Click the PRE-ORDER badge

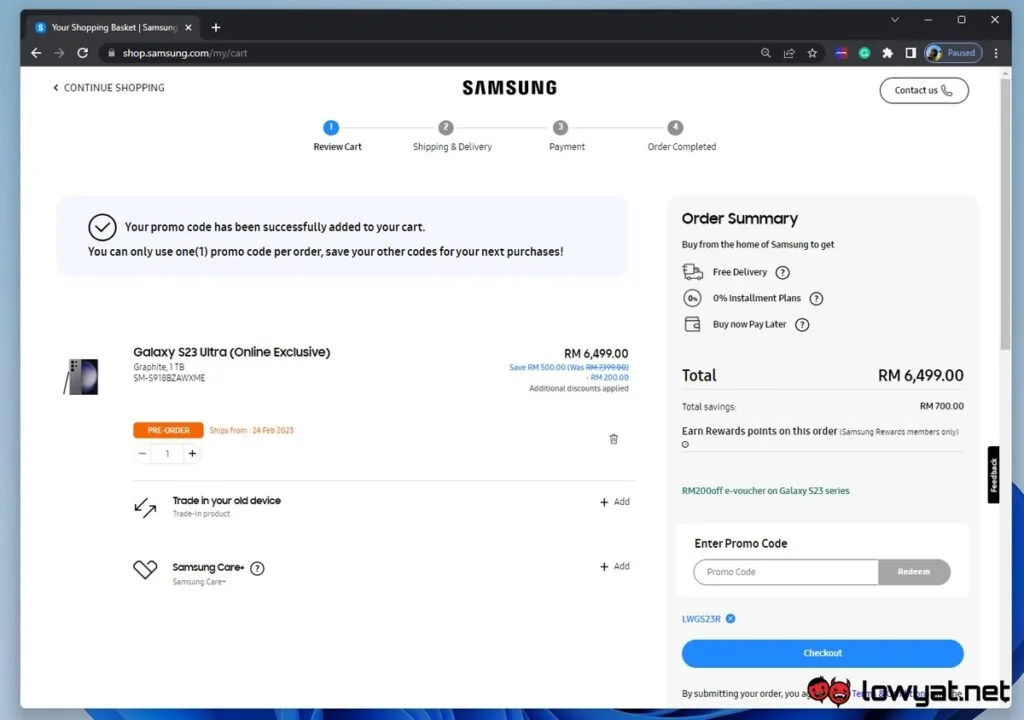point(168,430)
